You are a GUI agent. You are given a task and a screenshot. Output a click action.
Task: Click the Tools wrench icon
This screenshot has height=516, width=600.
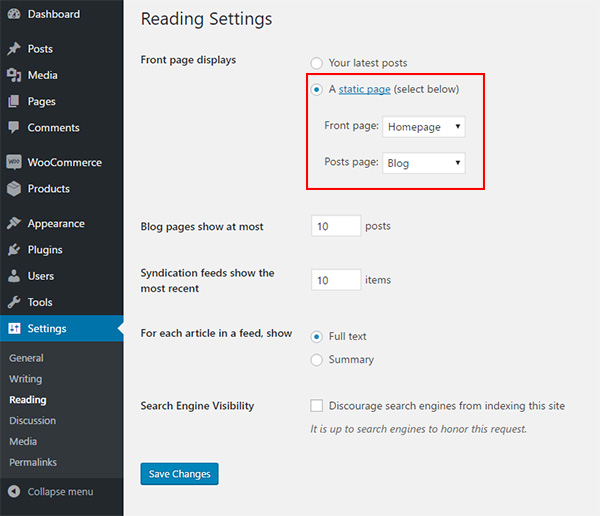14,302
